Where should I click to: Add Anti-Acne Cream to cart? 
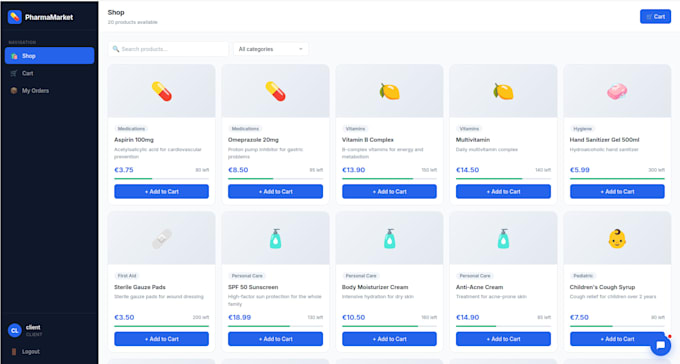click(503, 339)
